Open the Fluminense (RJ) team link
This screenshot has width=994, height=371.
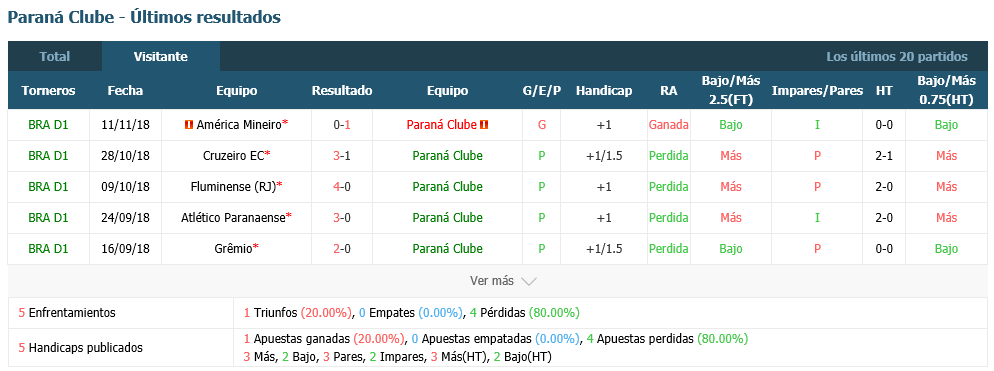point(233,187)
